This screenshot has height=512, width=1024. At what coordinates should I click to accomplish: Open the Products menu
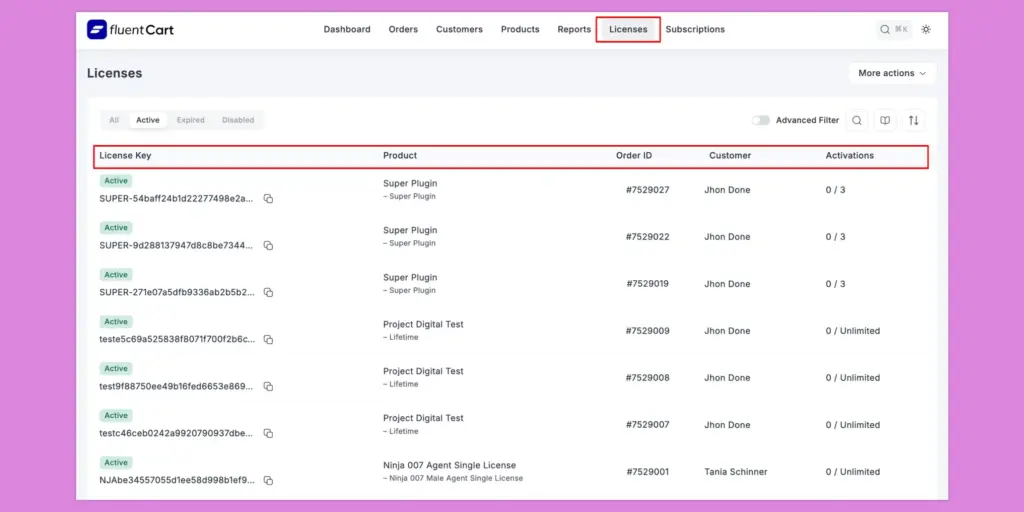(x=520, y=29)
